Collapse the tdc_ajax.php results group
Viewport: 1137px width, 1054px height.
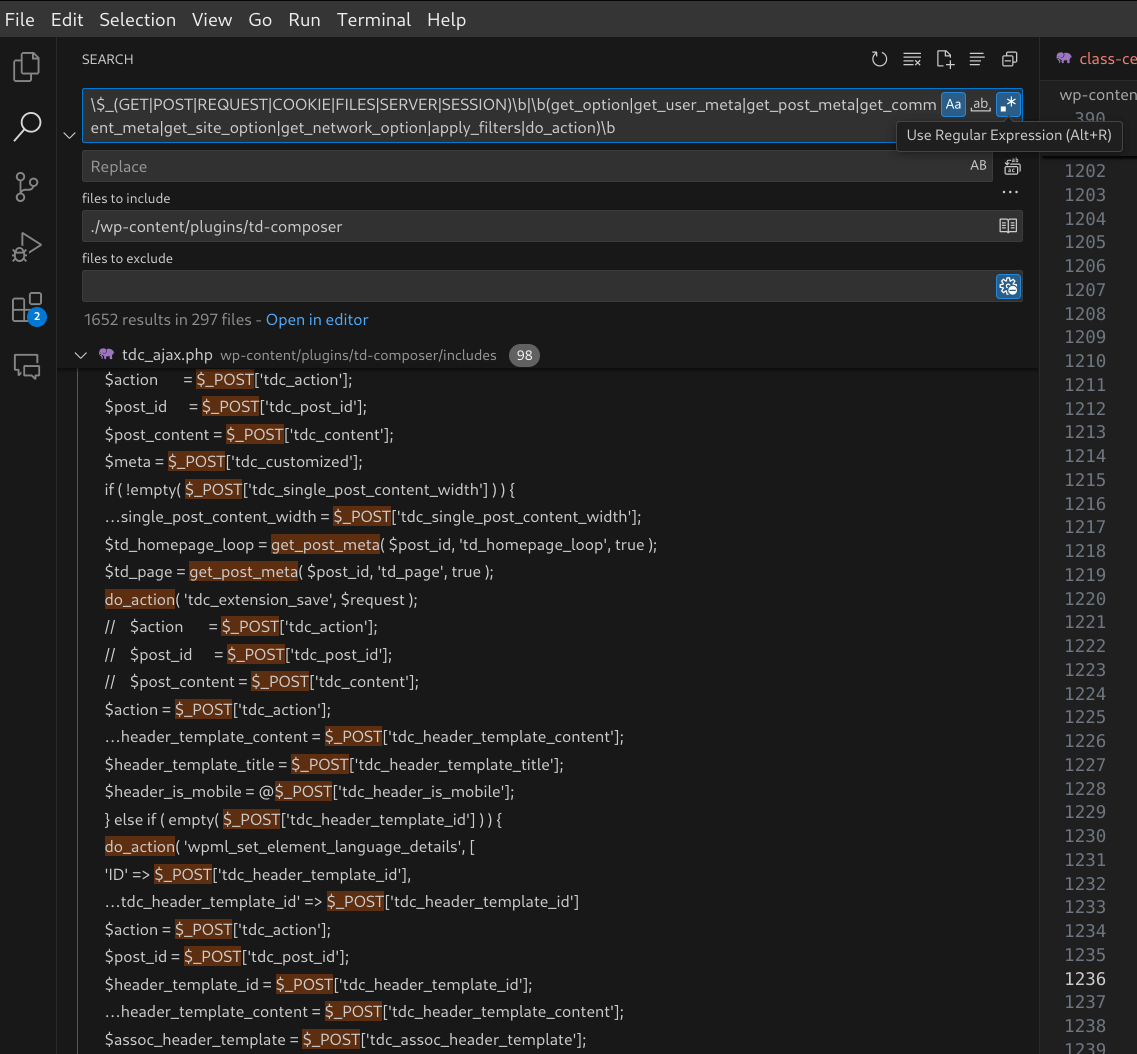click(81, 355)
